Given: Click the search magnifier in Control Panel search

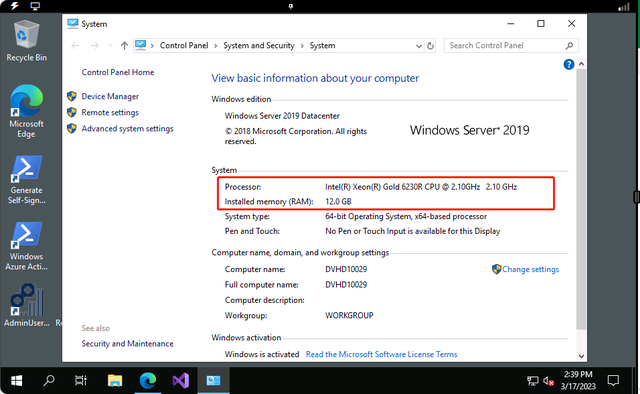Looking at the screenshot, I should [x=569, y=46].
